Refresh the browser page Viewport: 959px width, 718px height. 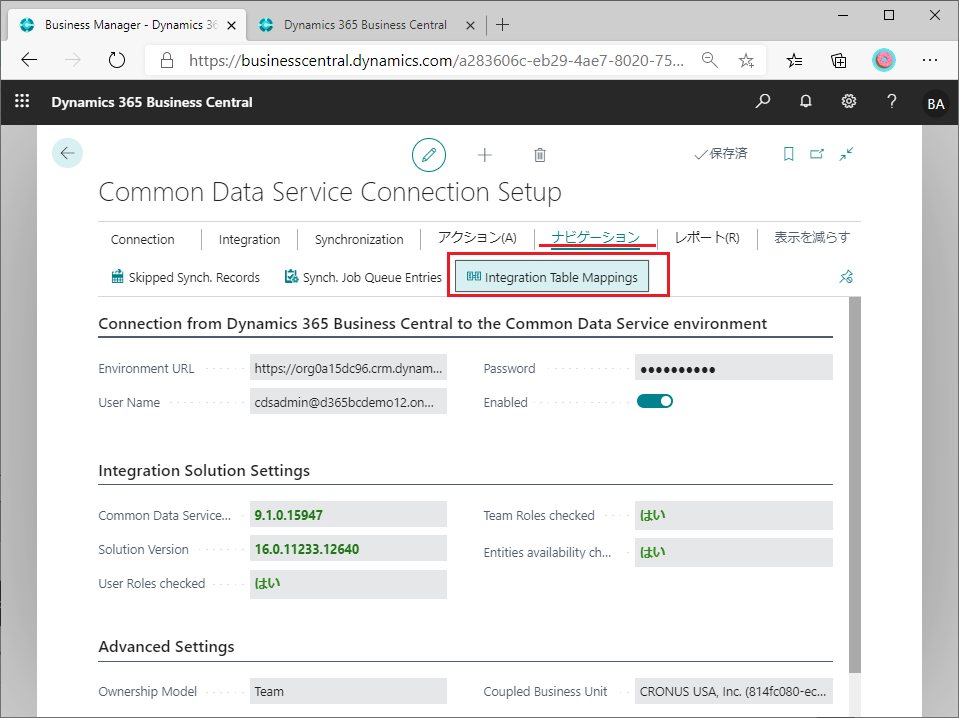coord(117,60)
